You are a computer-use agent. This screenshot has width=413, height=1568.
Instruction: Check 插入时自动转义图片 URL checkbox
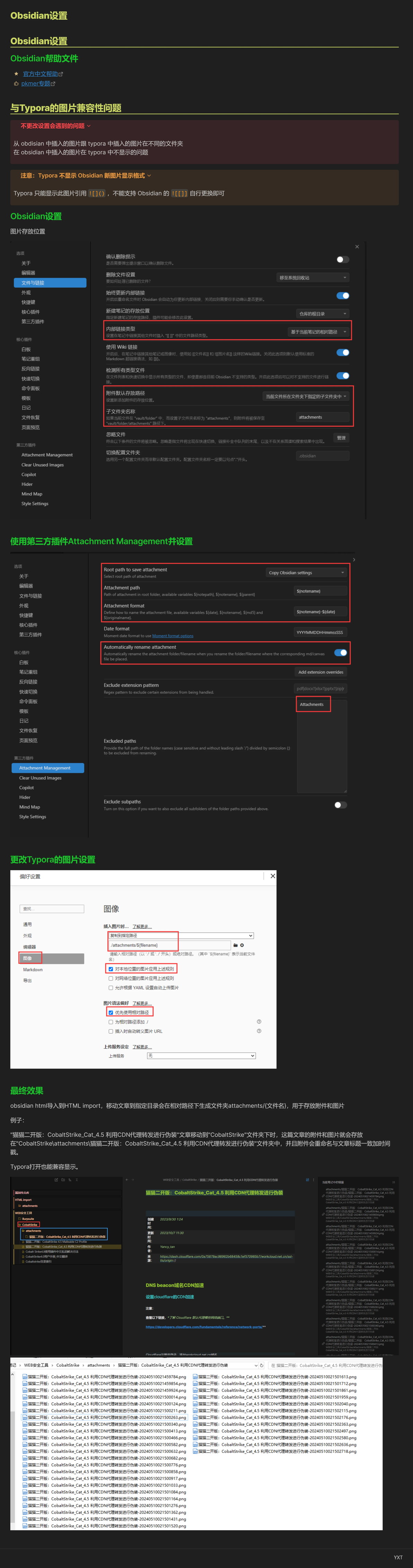pos(111,1031)
